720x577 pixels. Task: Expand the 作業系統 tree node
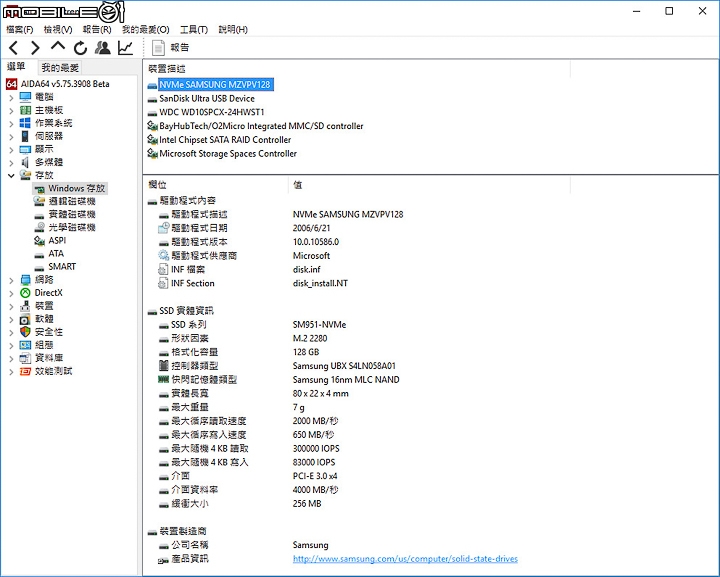11,123
